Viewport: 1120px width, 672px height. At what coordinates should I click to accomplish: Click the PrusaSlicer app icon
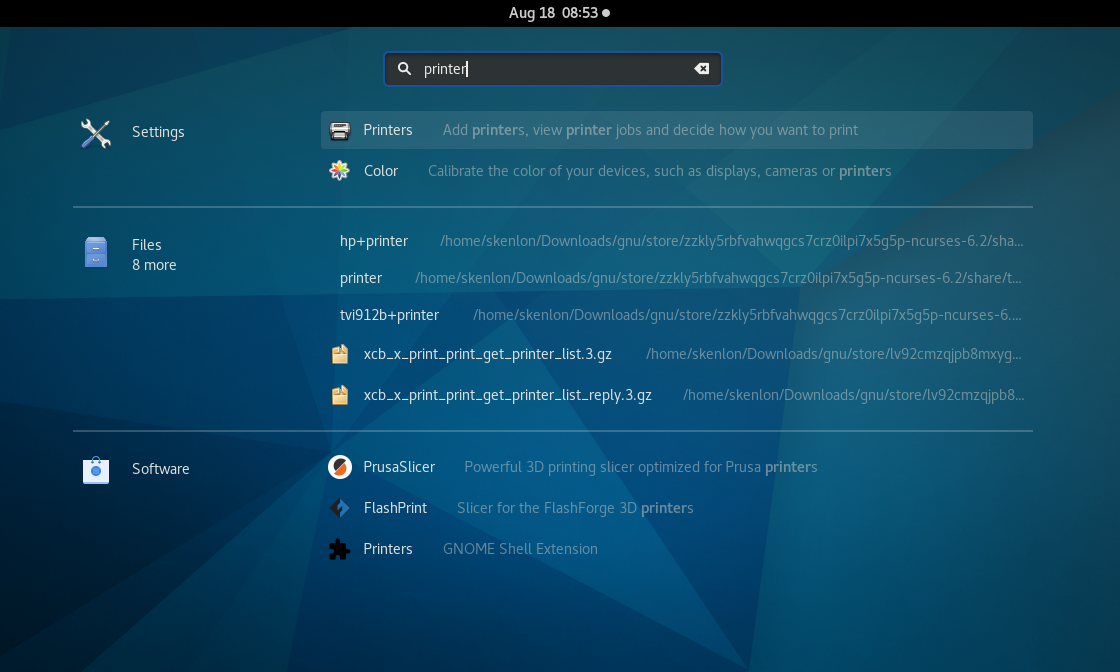[x=340, y=467]
